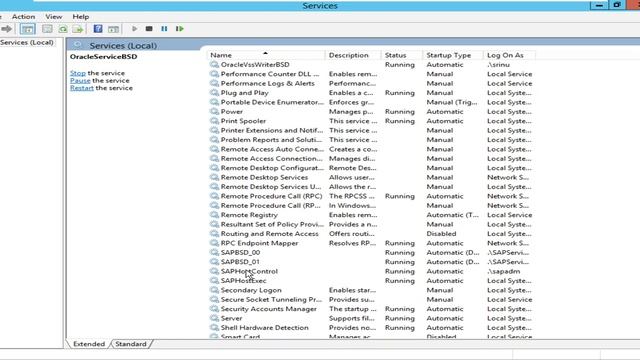Select Portable Device Enumerator service row

371,102
